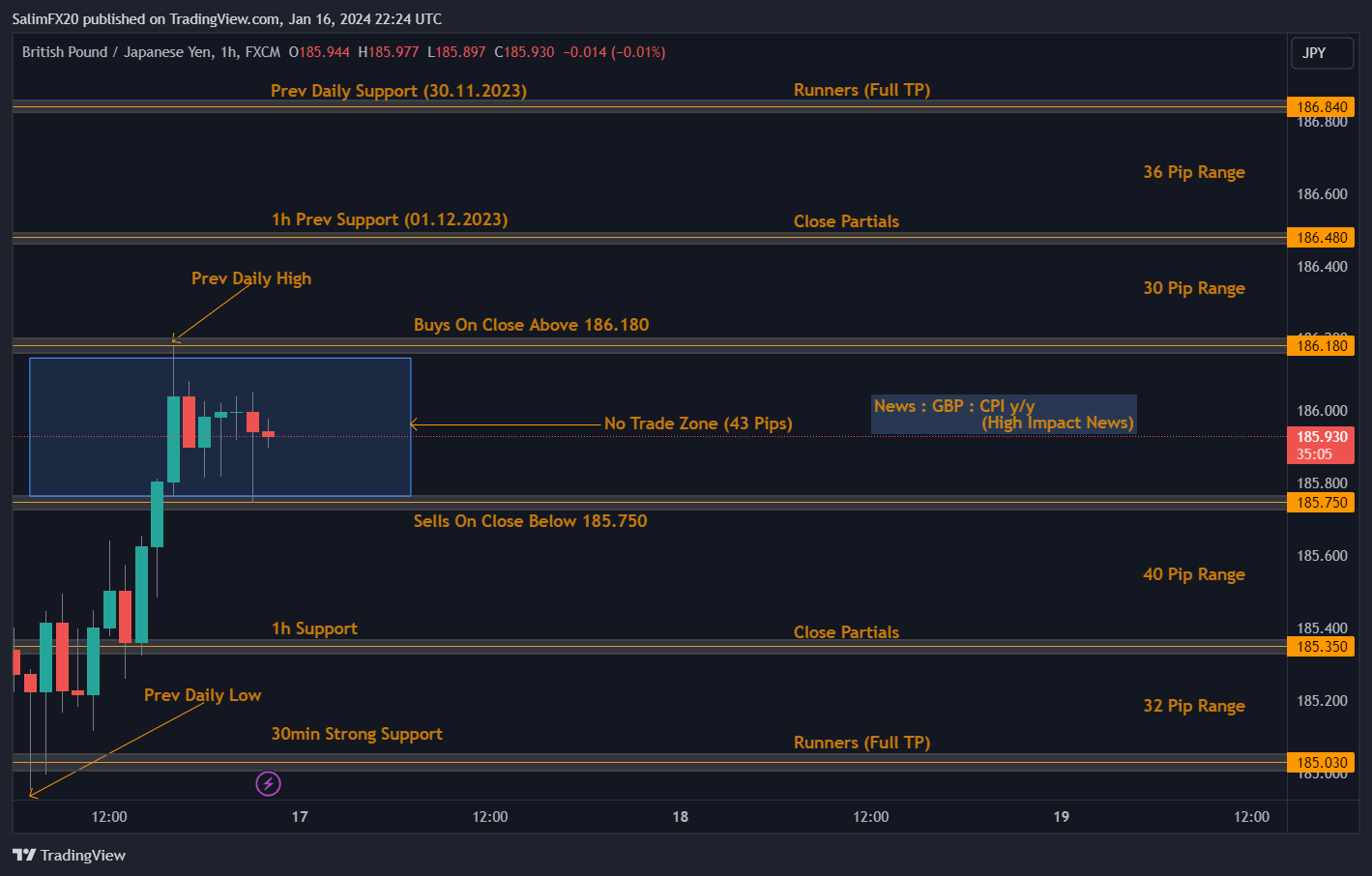
Task: Click the Sells On Close Below 185.750 text
Action: point(530,521)
